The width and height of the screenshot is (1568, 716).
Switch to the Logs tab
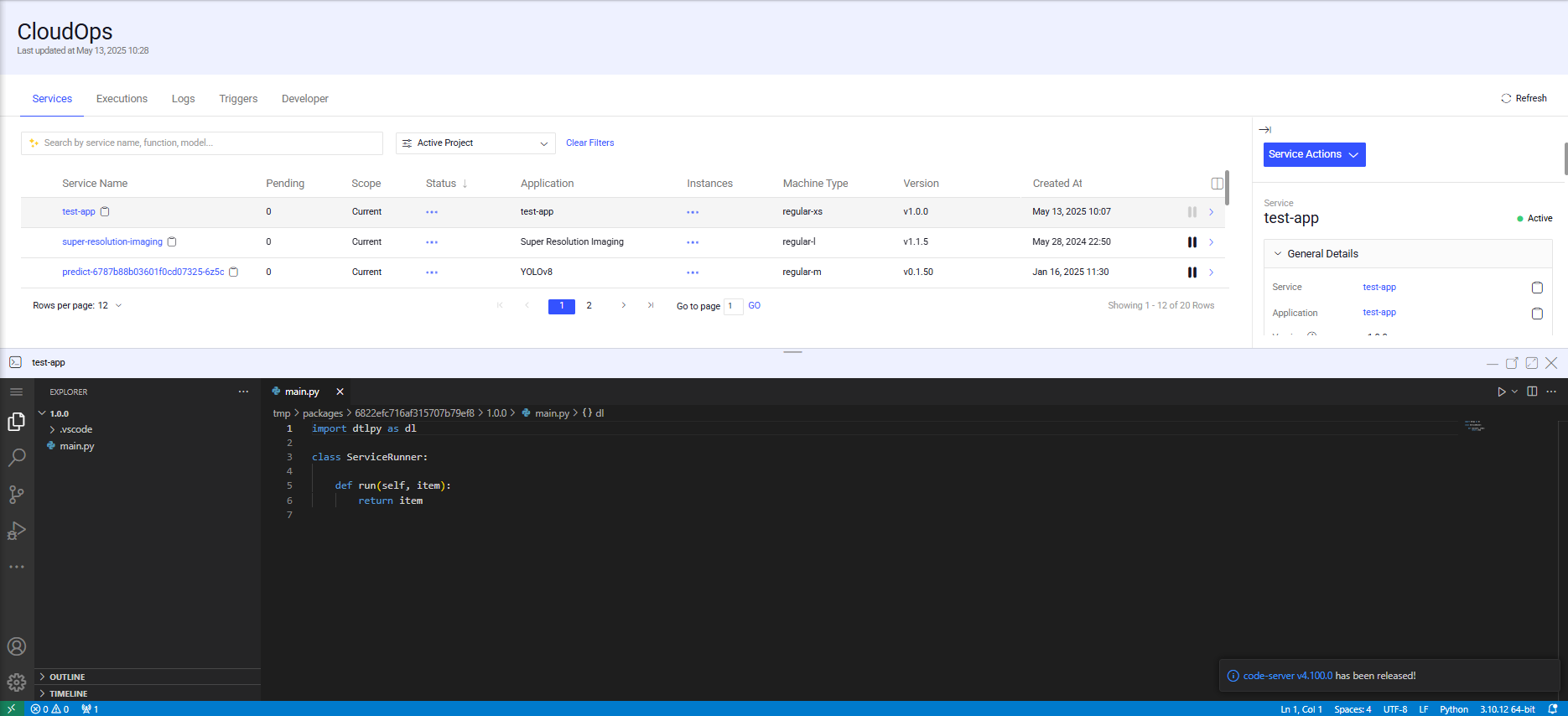[183, 99]
